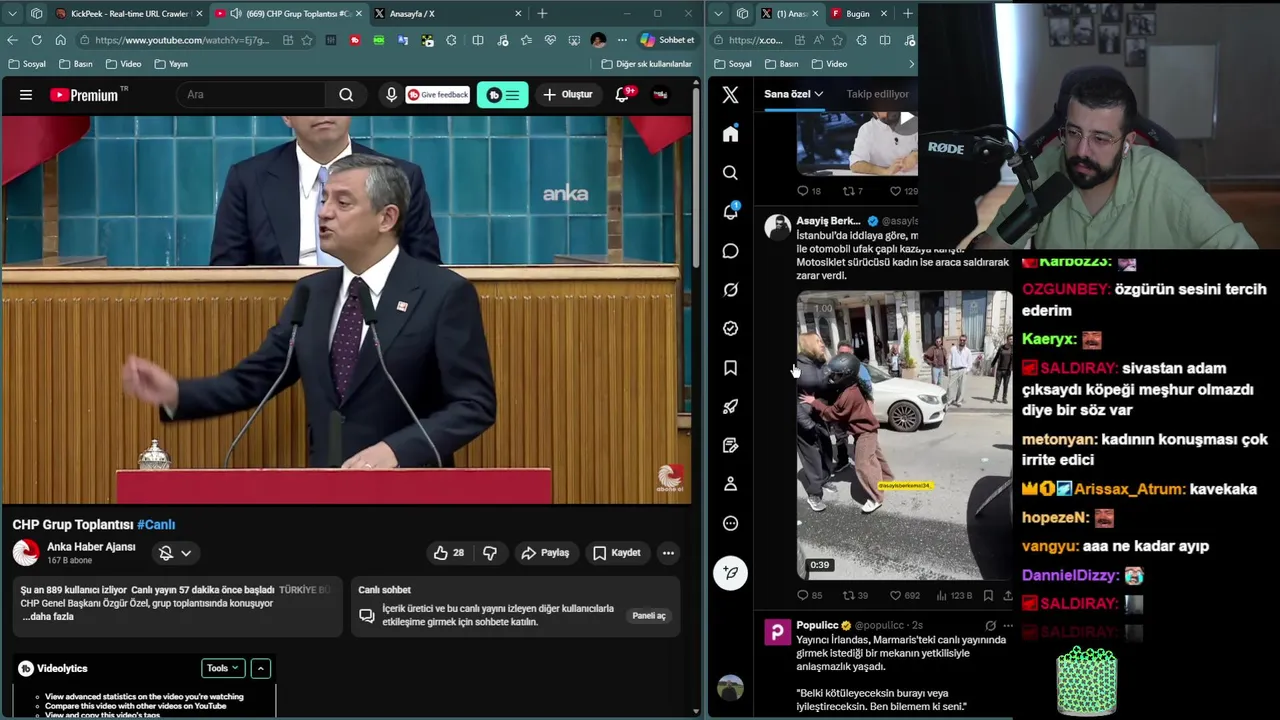Open Basın bookmarks folder in YouTube window
Image resolution: width=1280 pixels, height=720 pixels.
pyautogui.click(x=75, y=64)
